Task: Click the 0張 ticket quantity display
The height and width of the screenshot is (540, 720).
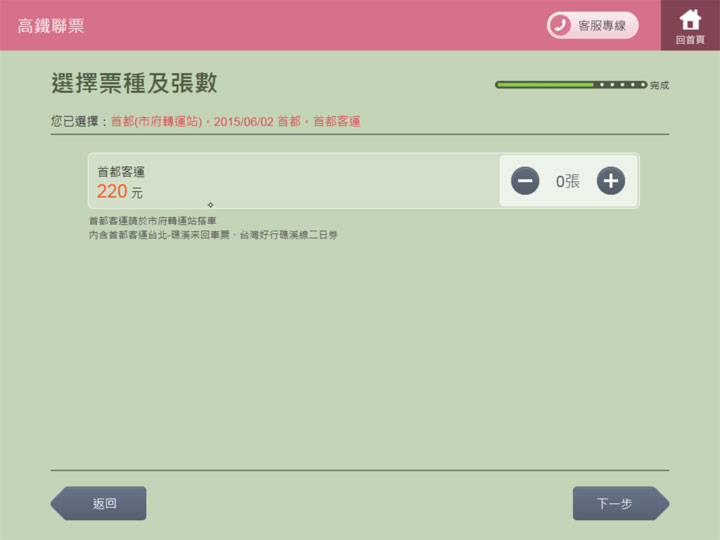Action: [x=567, y=181]
